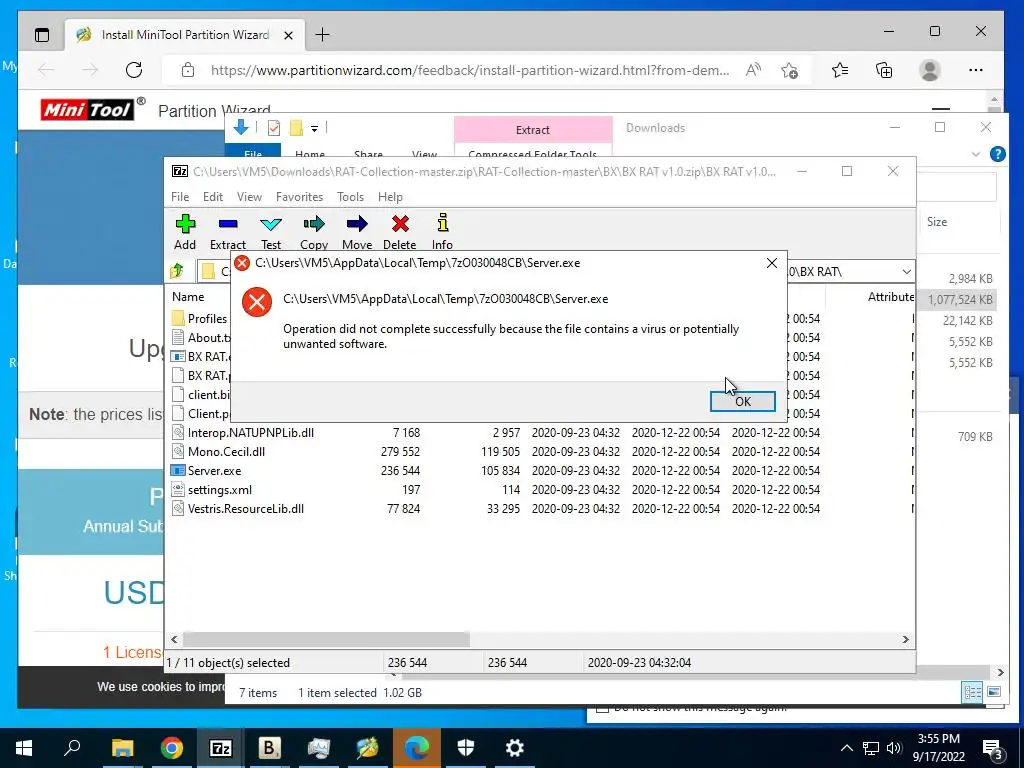Open the Edge Favorites list
This screenshot has width=1024, height=768.
pyautogui.click(x=840, y=70)
